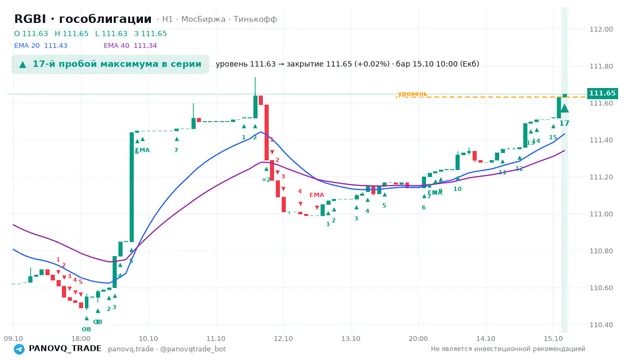The height and width of the screenshot is (360, 640).
Task: Click the '×2' marker label
Action: (x=266, y=180)
